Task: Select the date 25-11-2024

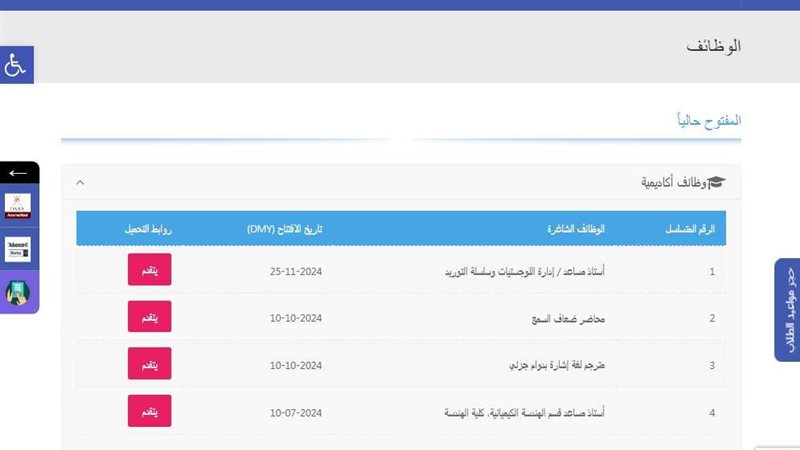Action: tap(296, 271)
